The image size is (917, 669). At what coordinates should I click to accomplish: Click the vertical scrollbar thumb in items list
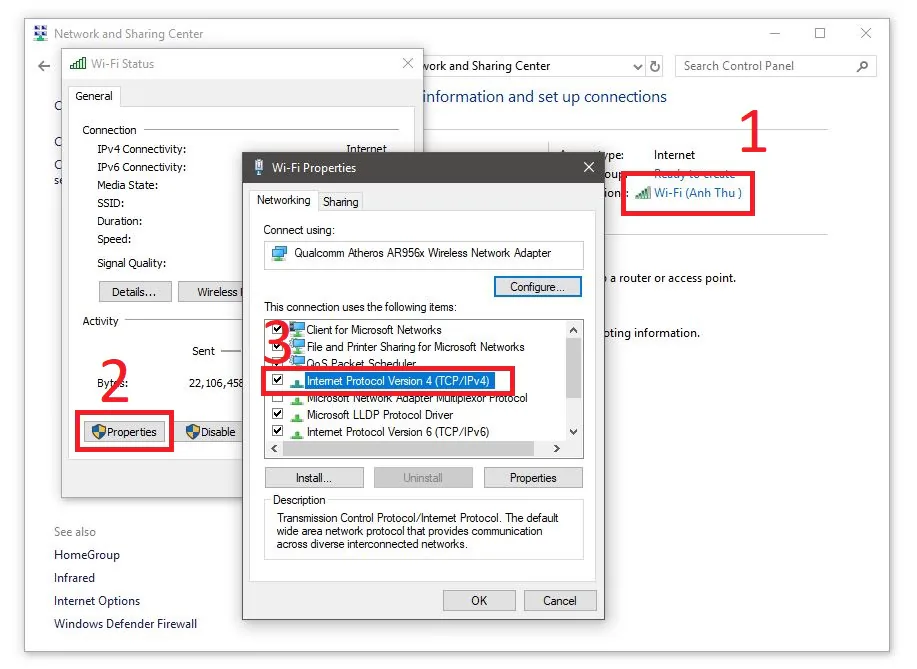click(574, 368)
